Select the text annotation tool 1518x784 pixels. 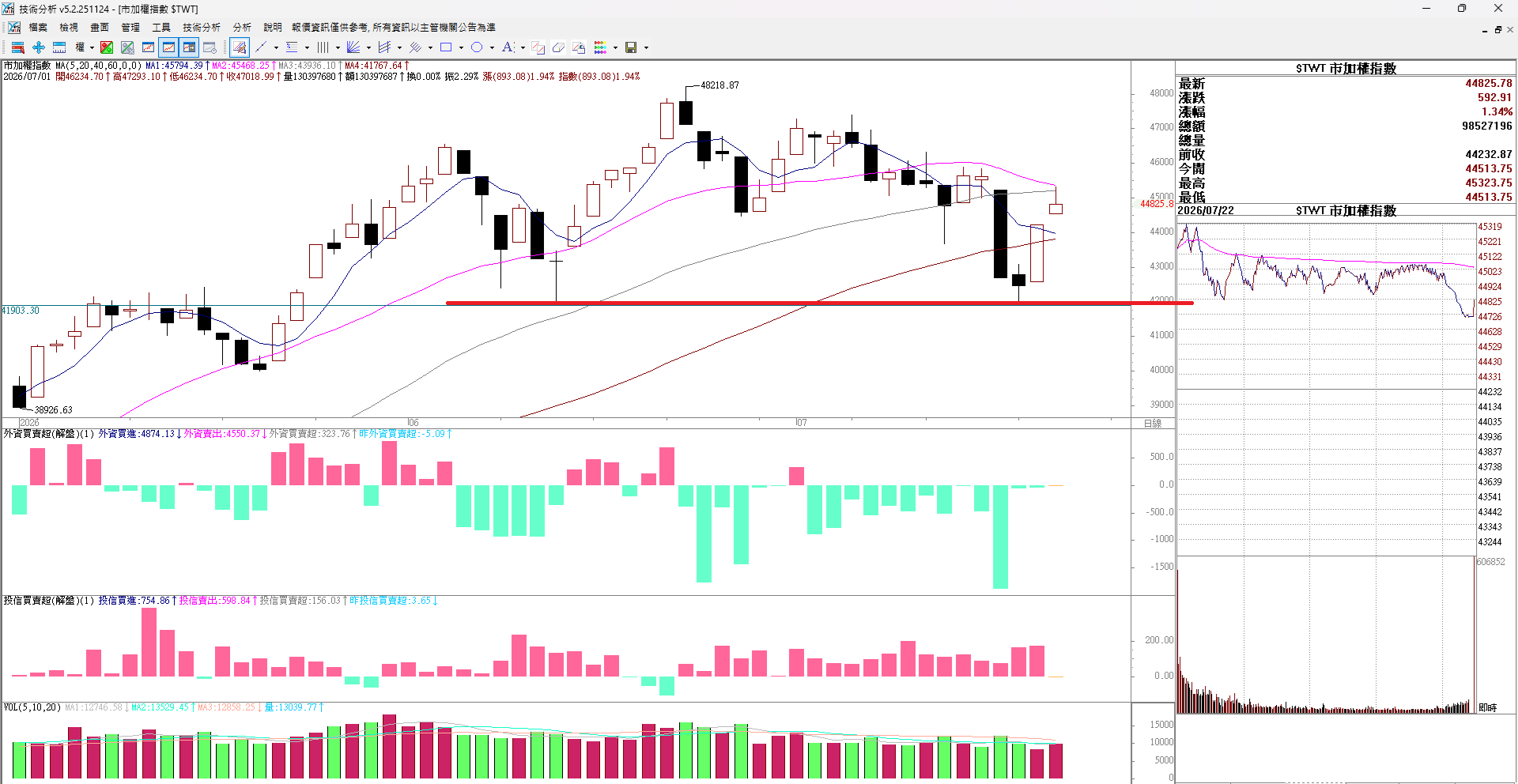click(x=508, y=47)
